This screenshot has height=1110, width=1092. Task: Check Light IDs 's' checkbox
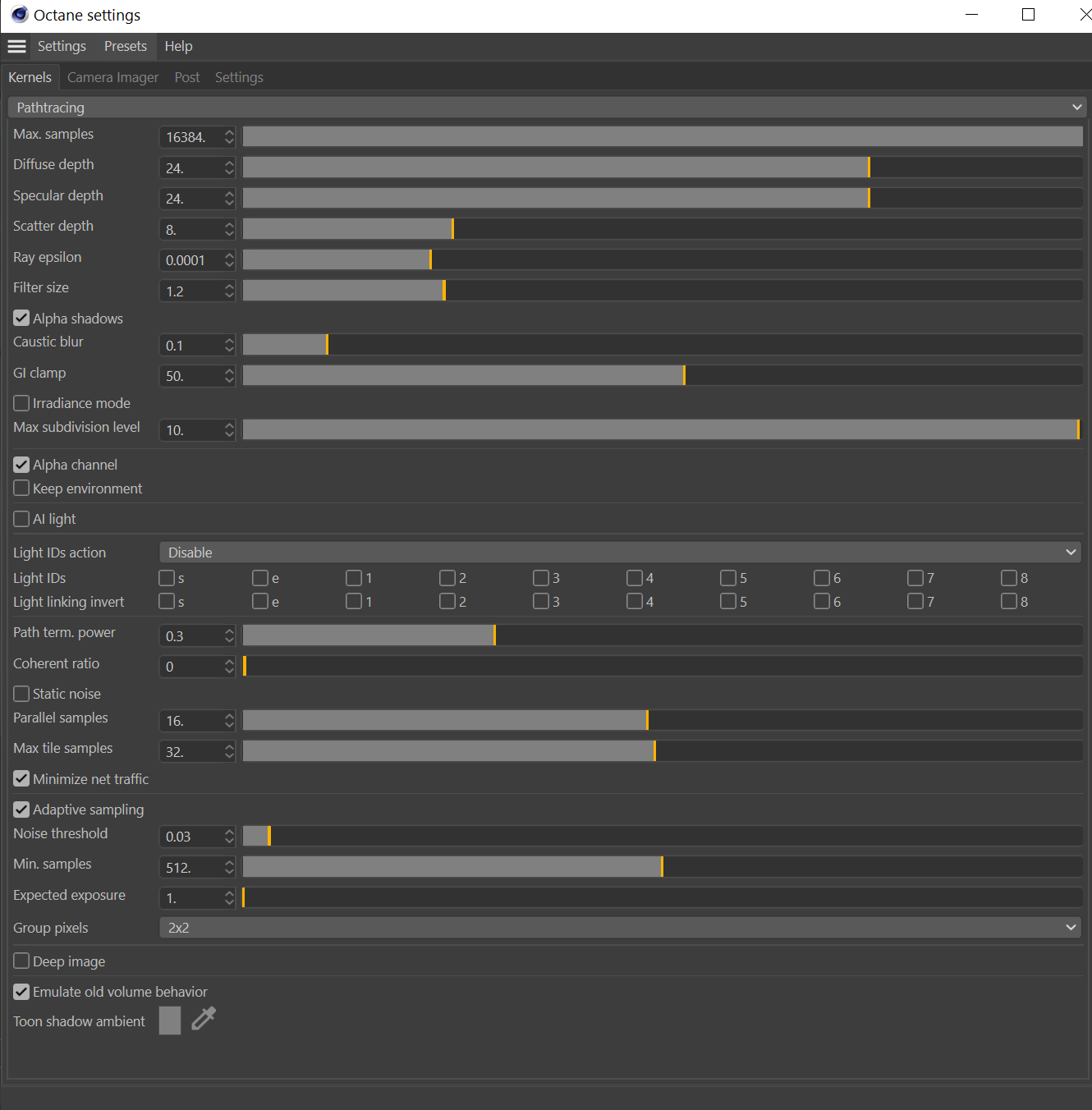click(167, 578)
